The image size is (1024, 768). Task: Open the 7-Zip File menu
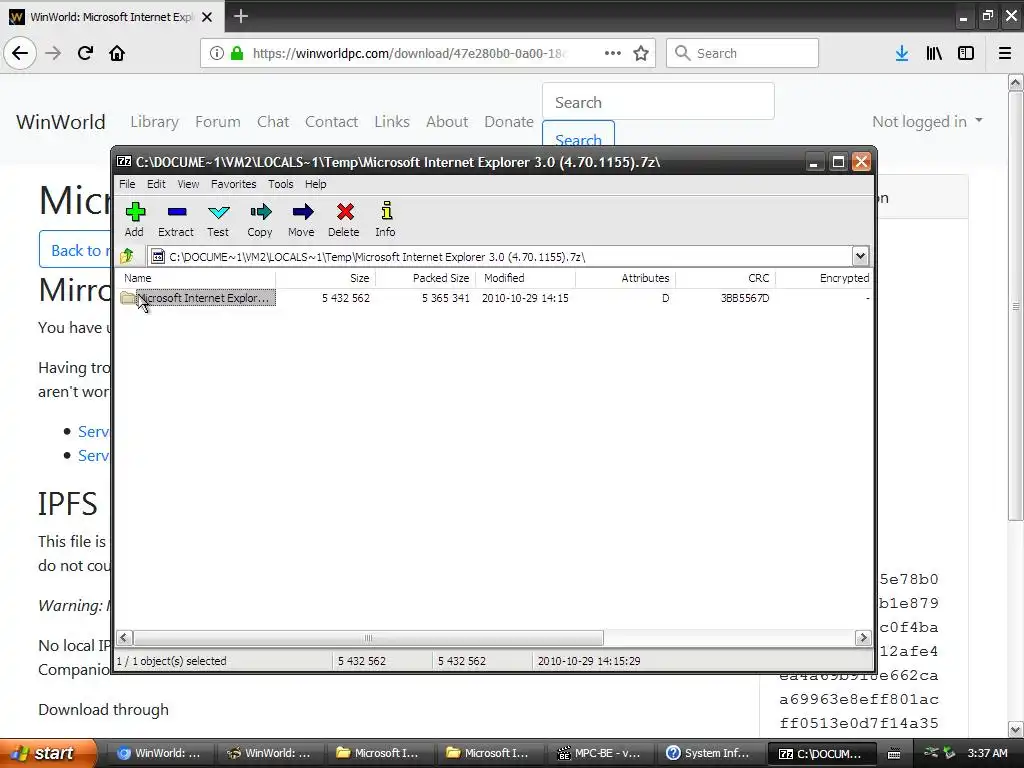(127, 184)
